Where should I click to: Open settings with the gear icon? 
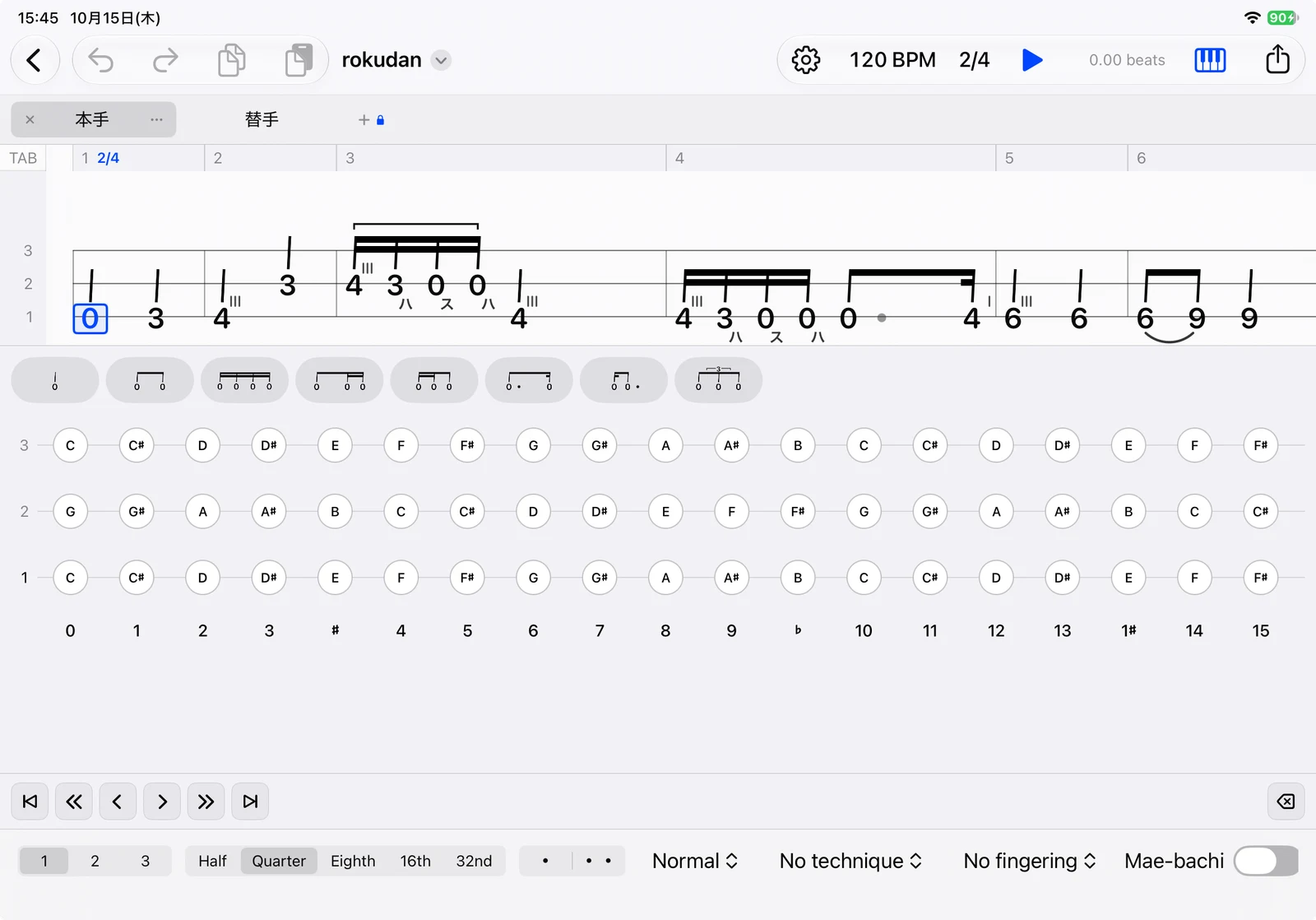(806, 60)
